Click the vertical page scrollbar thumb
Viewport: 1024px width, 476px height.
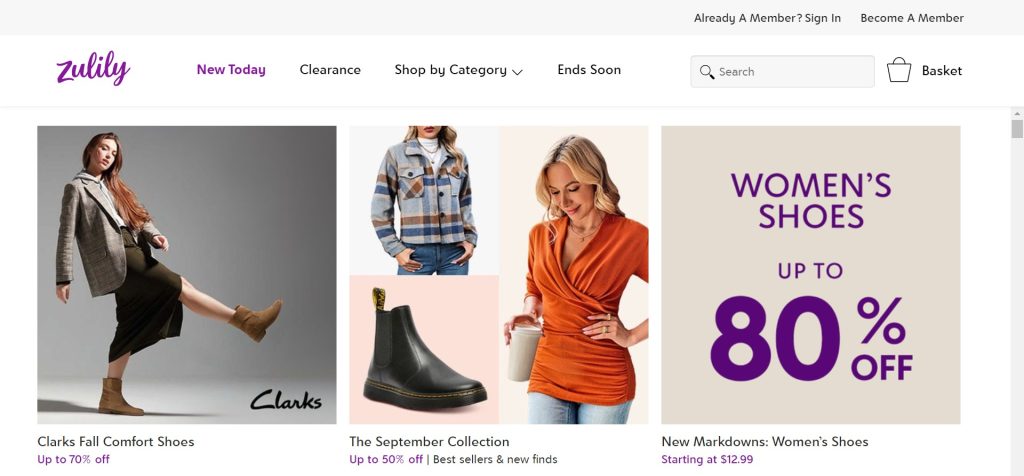point(1017,129)
